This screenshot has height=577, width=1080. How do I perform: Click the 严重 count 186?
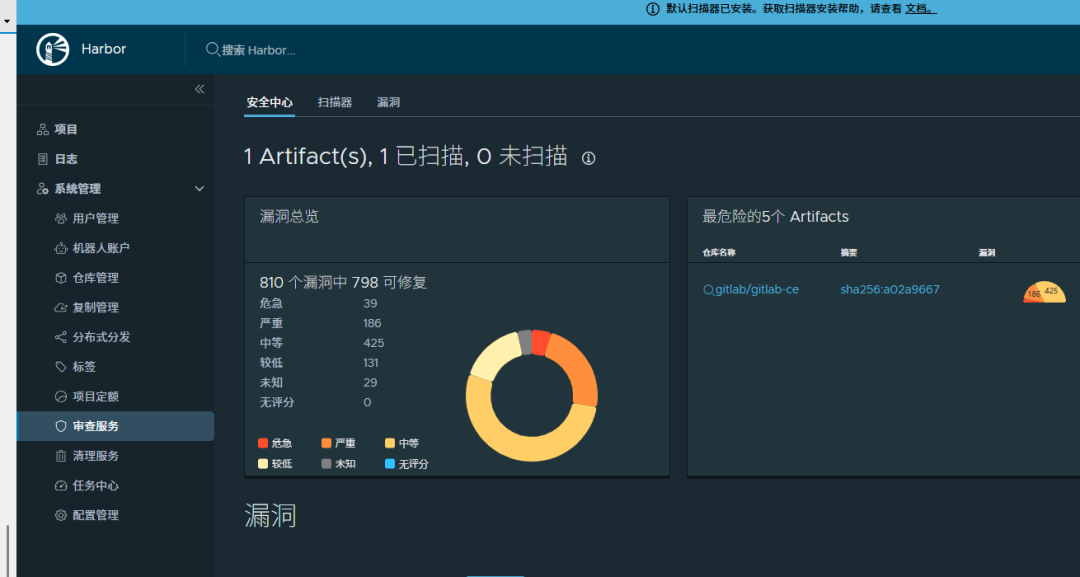pyautogui.click(x=372, y=324)
